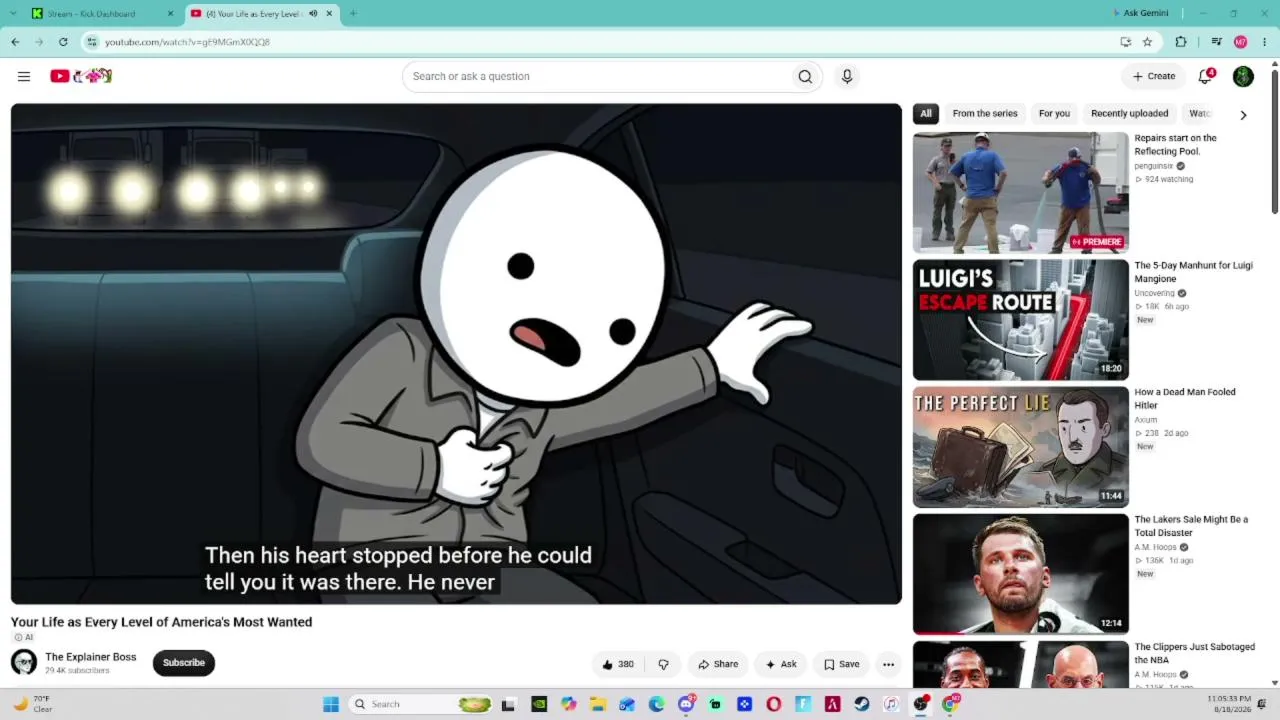The image size is (1280, 720).
Task: Go to YouTube home via logo
Action: pos(81,76)
